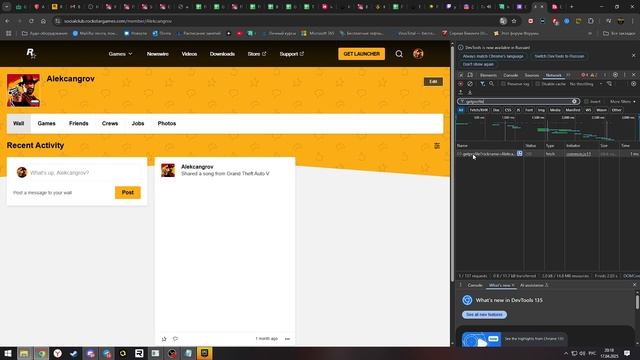Screen dimensions: 640x360
Task: Toggle the Invert filter checkbox
Action: pos(586,101)
